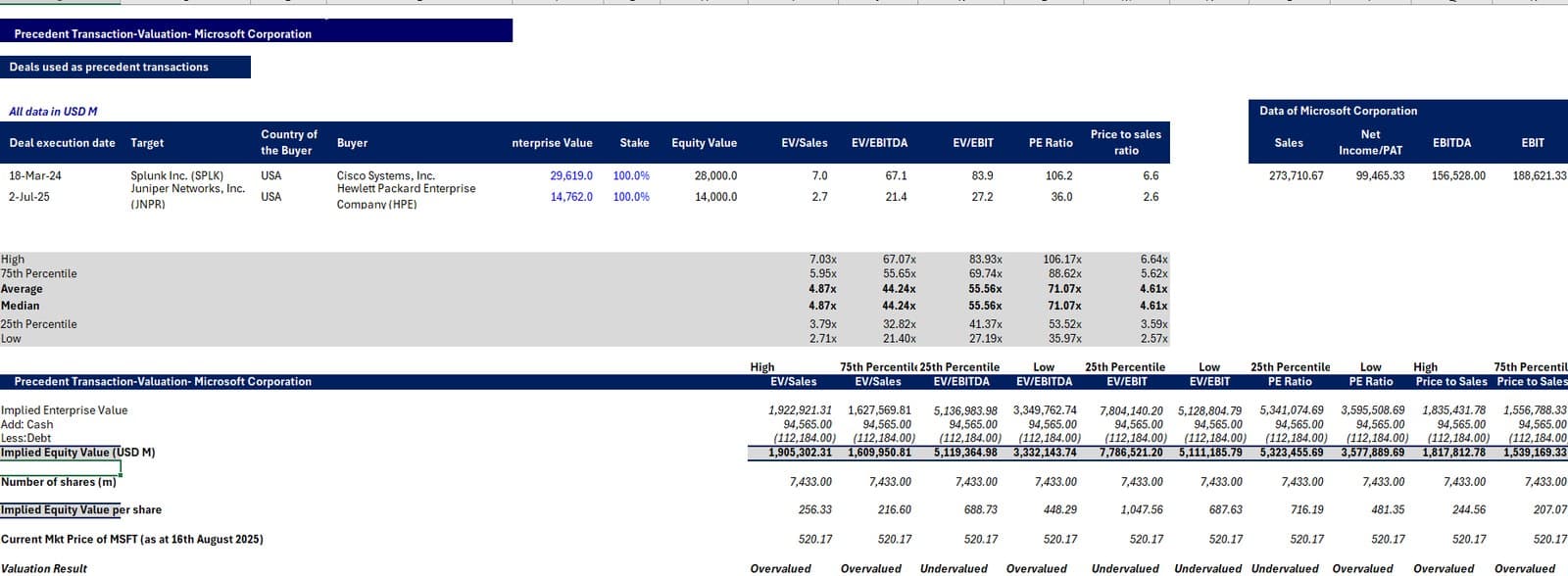The image size is (1568, 576).
Task: Click per-share value '688.73'
Action: [980, 510]
